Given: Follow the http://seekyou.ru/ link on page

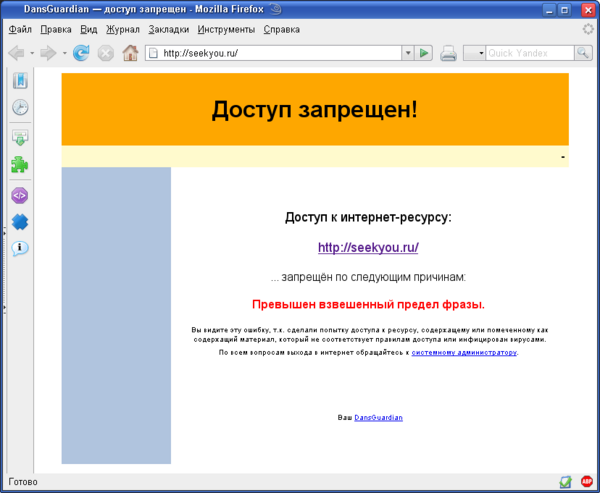Looking at the screenshot, I should click(x=368, y=247).
